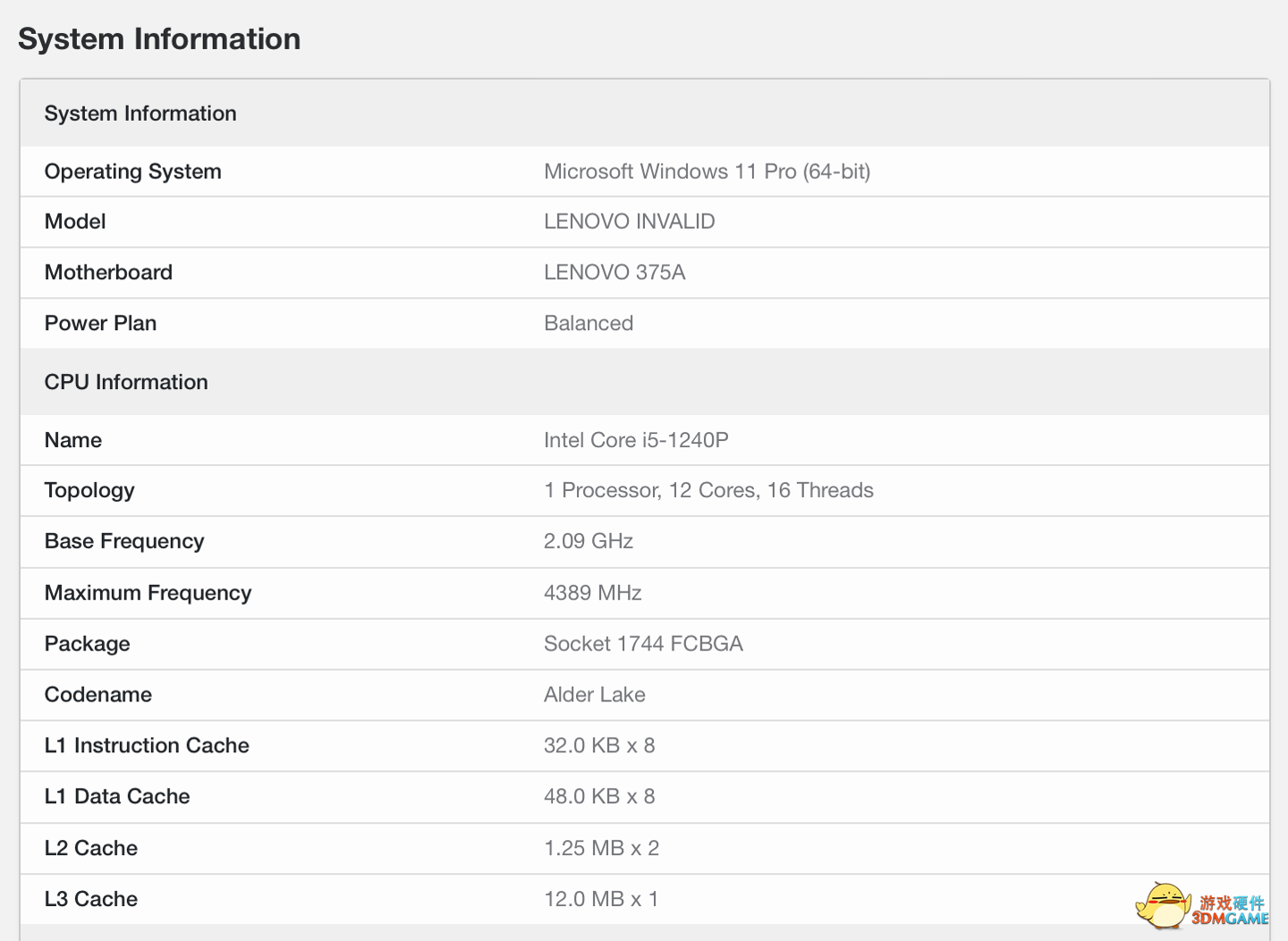Click the L2 Cache label
This screenshot has width=1288, height=941.
[91, 849]
